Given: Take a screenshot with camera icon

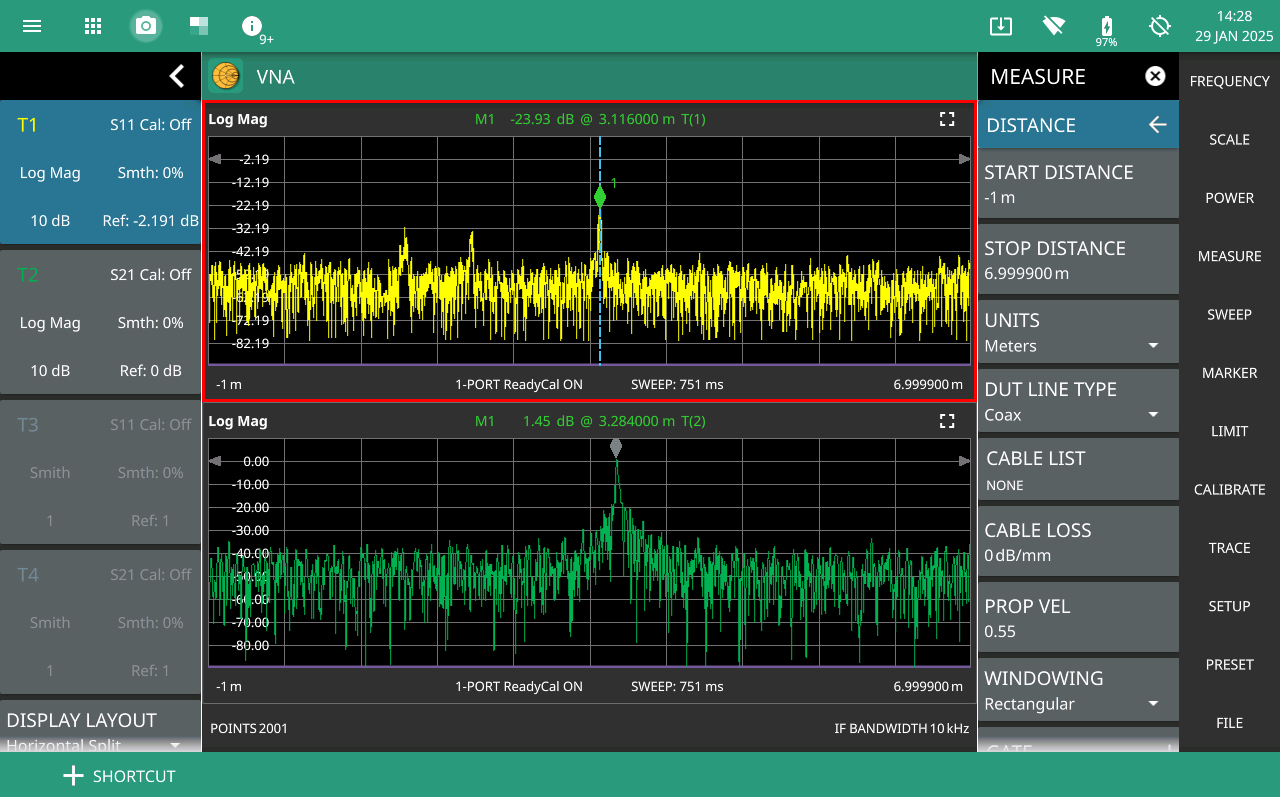Looking at the screenshot, I should point(146,26).
